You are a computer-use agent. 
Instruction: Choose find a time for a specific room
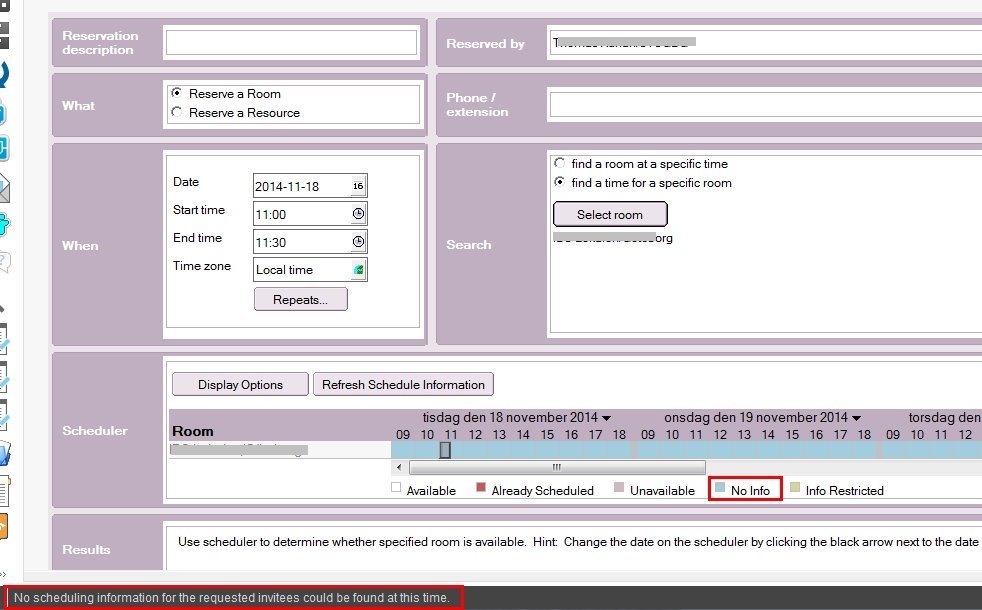point(560,183)
